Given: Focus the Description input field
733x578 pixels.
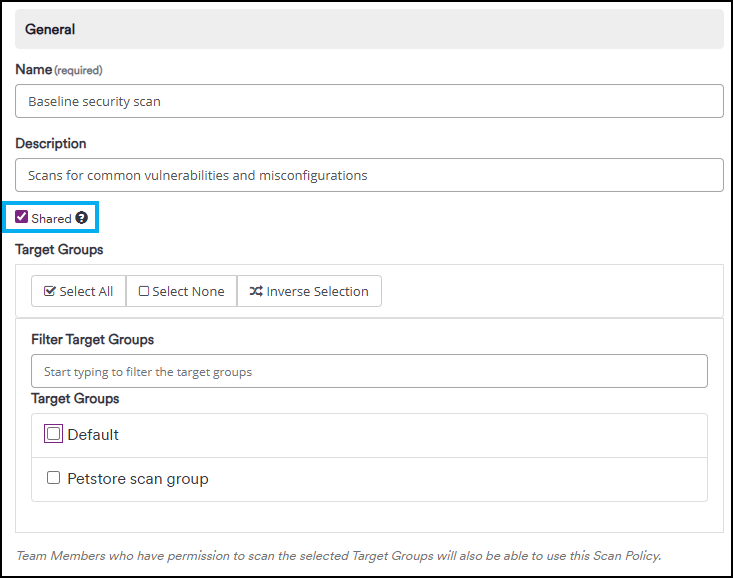Looking at the screenshot, I should [x=369, y=175].
